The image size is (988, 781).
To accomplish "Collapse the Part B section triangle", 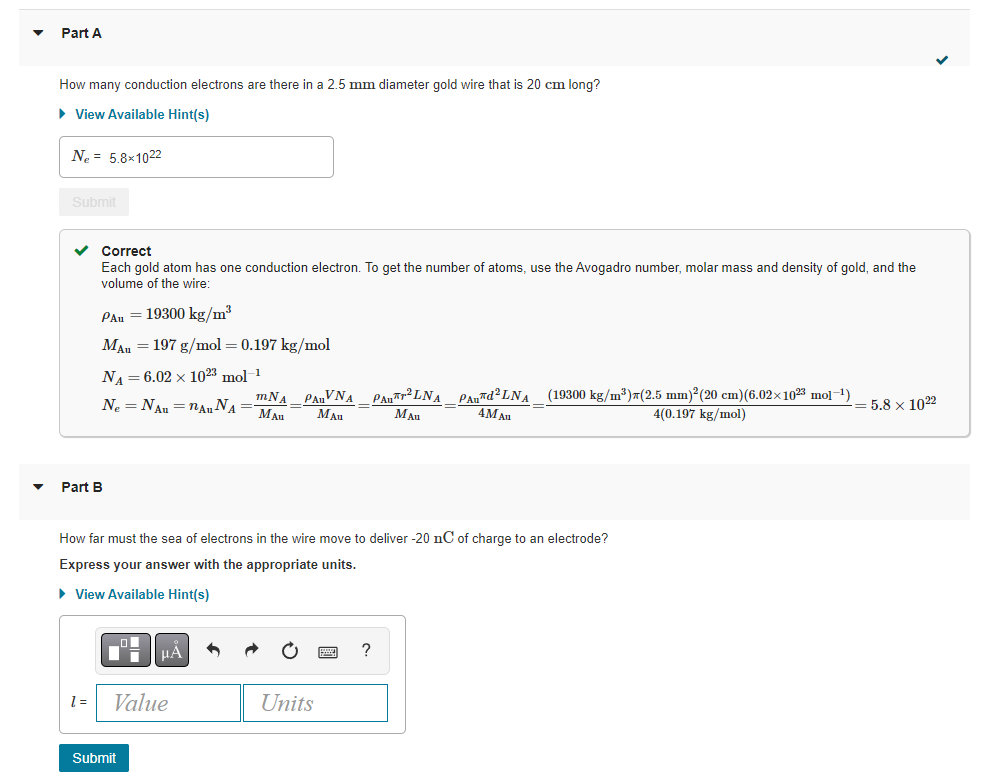I will click(x=38, y=487).
